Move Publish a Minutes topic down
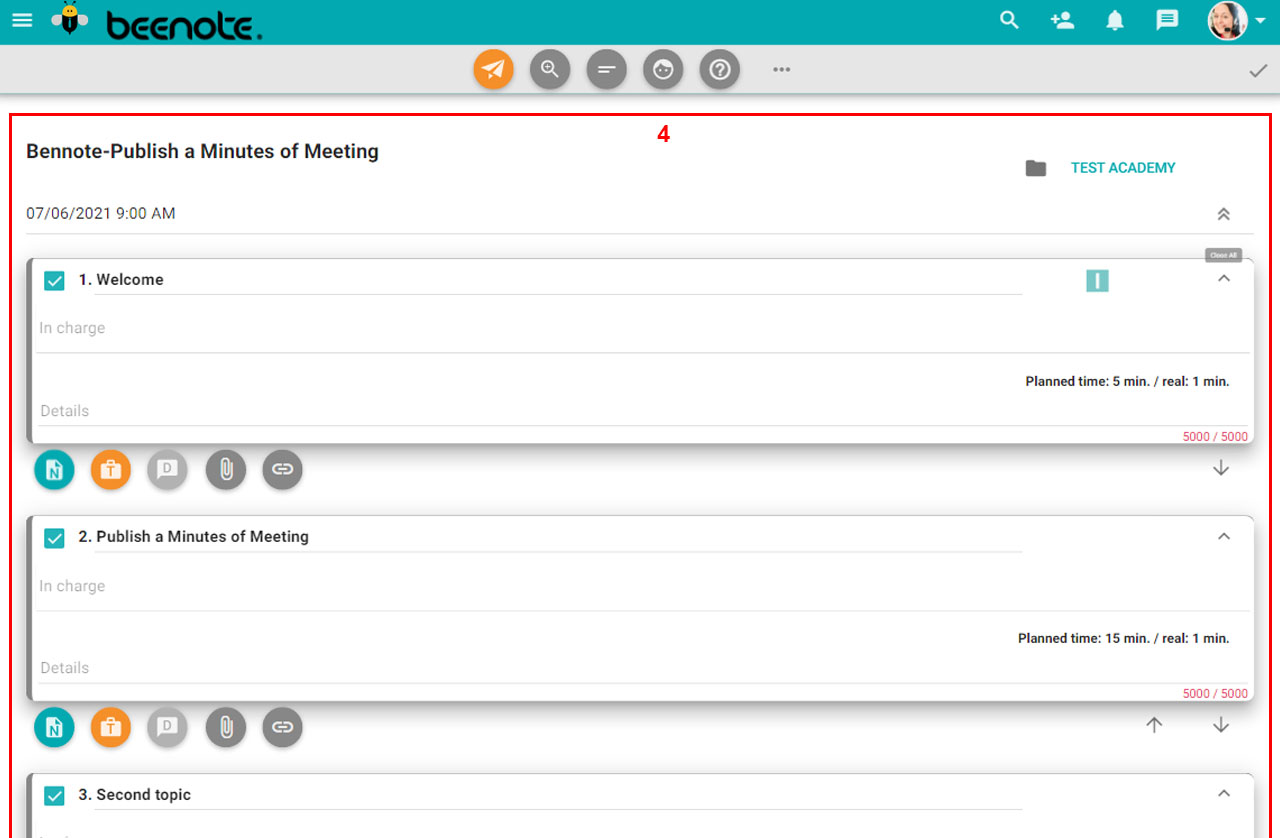The image size is (1280, 838). (1221, 725)
